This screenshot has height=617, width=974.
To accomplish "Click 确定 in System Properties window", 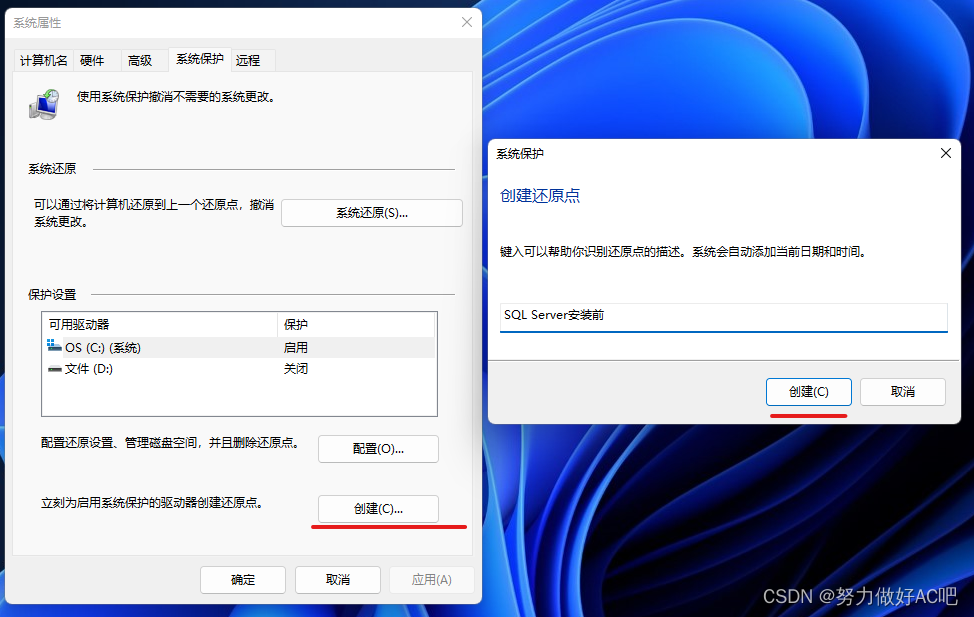I will (243, 580).
